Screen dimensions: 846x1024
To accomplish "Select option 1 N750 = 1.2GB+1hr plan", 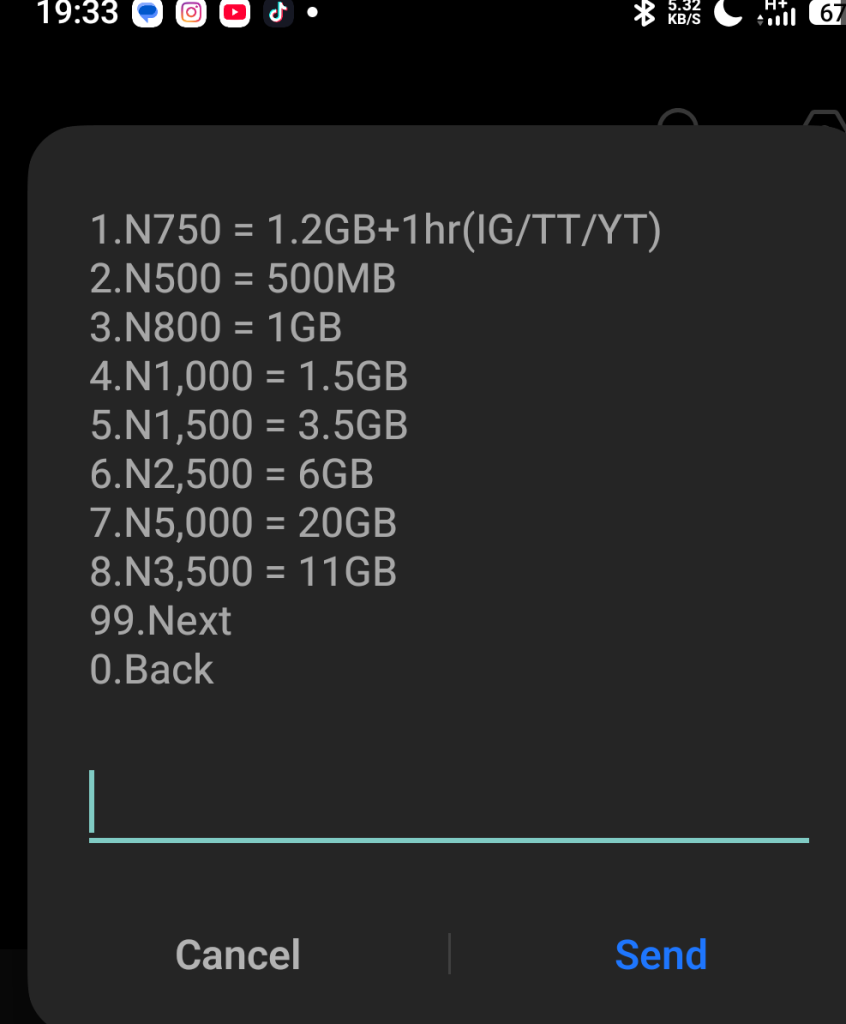I will (375, 231).
